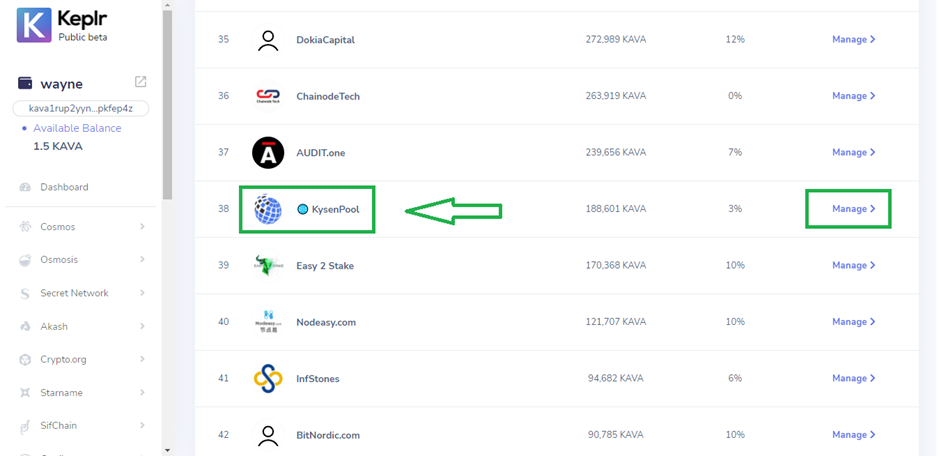Click the BitNordic.com validator name

click(328, 435)
